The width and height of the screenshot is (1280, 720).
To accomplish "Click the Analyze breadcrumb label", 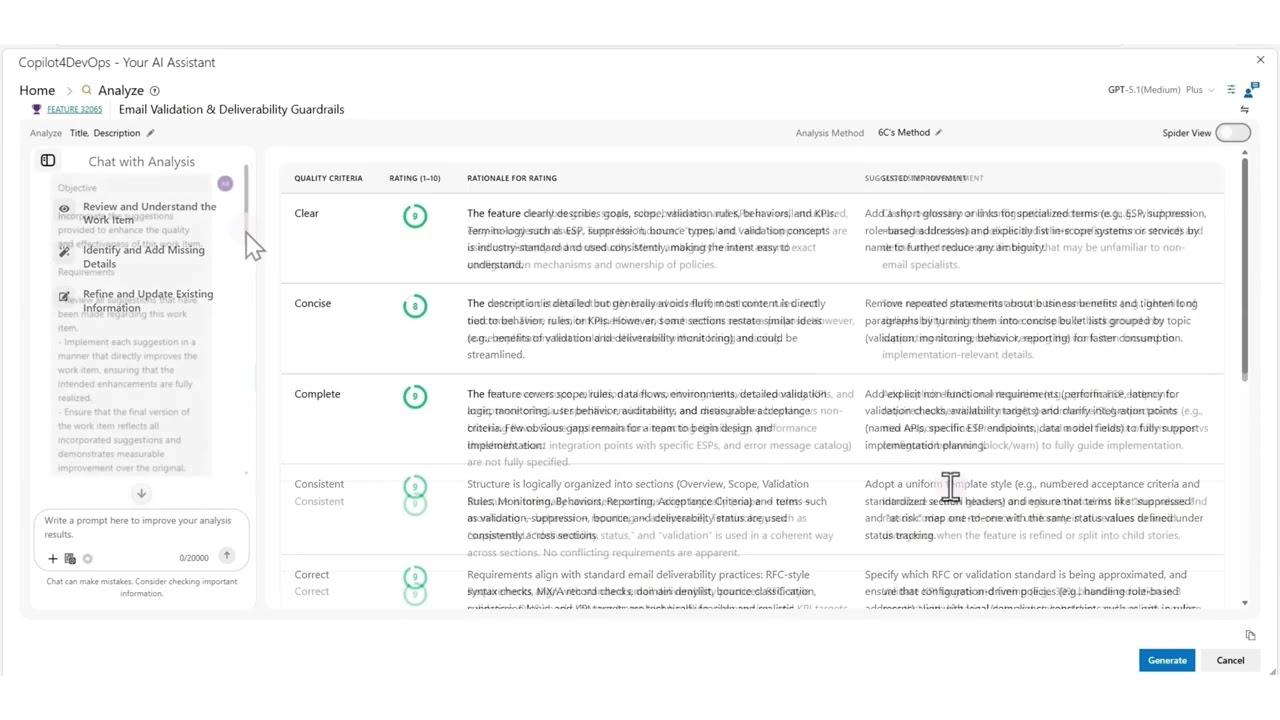I will (x=121, y=90).
